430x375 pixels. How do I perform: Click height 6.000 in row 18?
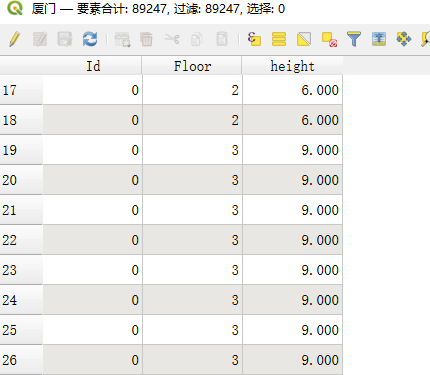(293, 120)
